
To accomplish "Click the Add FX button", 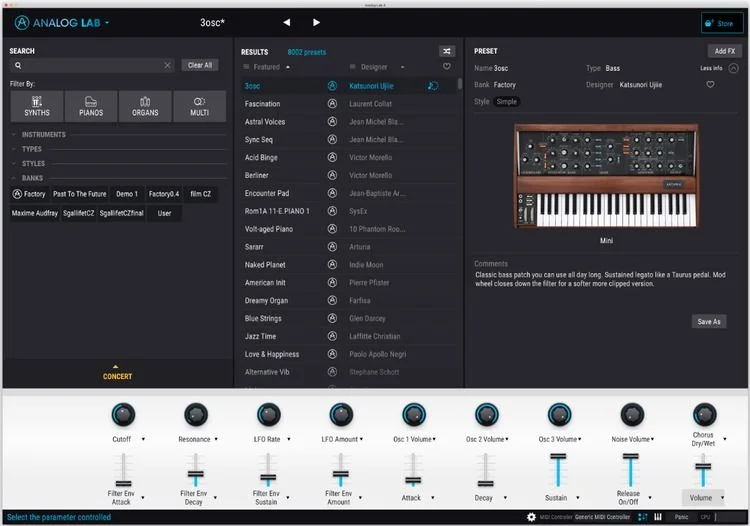I will 725,51.
